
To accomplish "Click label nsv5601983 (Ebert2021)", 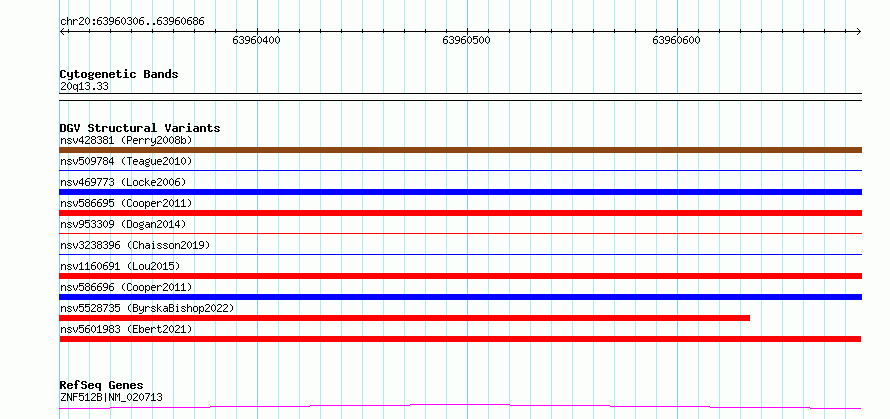I will (x=126, y=329).
